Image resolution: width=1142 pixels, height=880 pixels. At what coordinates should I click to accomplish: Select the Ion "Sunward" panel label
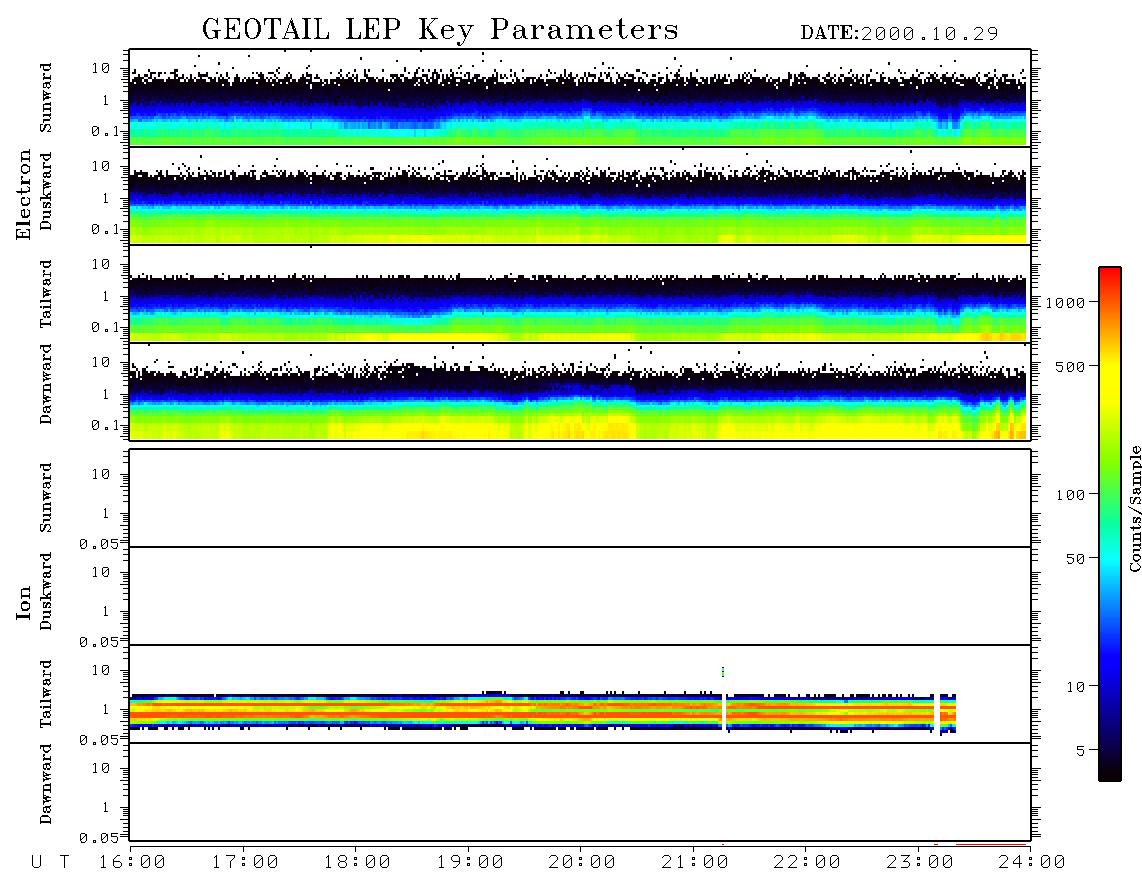pos(46,498)
